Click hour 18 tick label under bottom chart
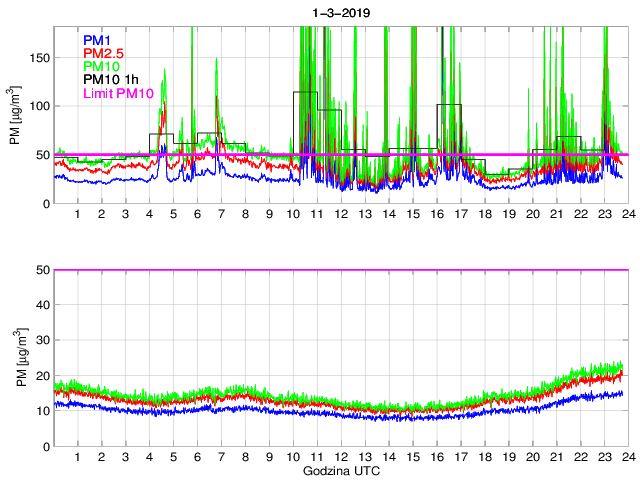 [484, 457]
